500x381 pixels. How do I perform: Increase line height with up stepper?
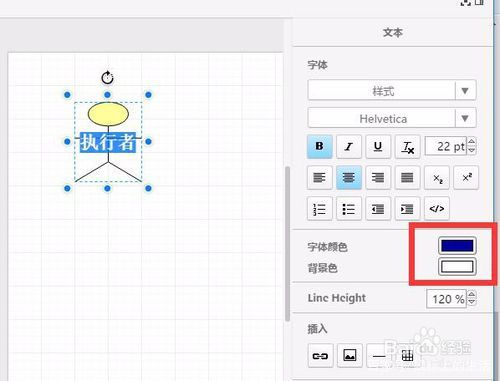472,294
